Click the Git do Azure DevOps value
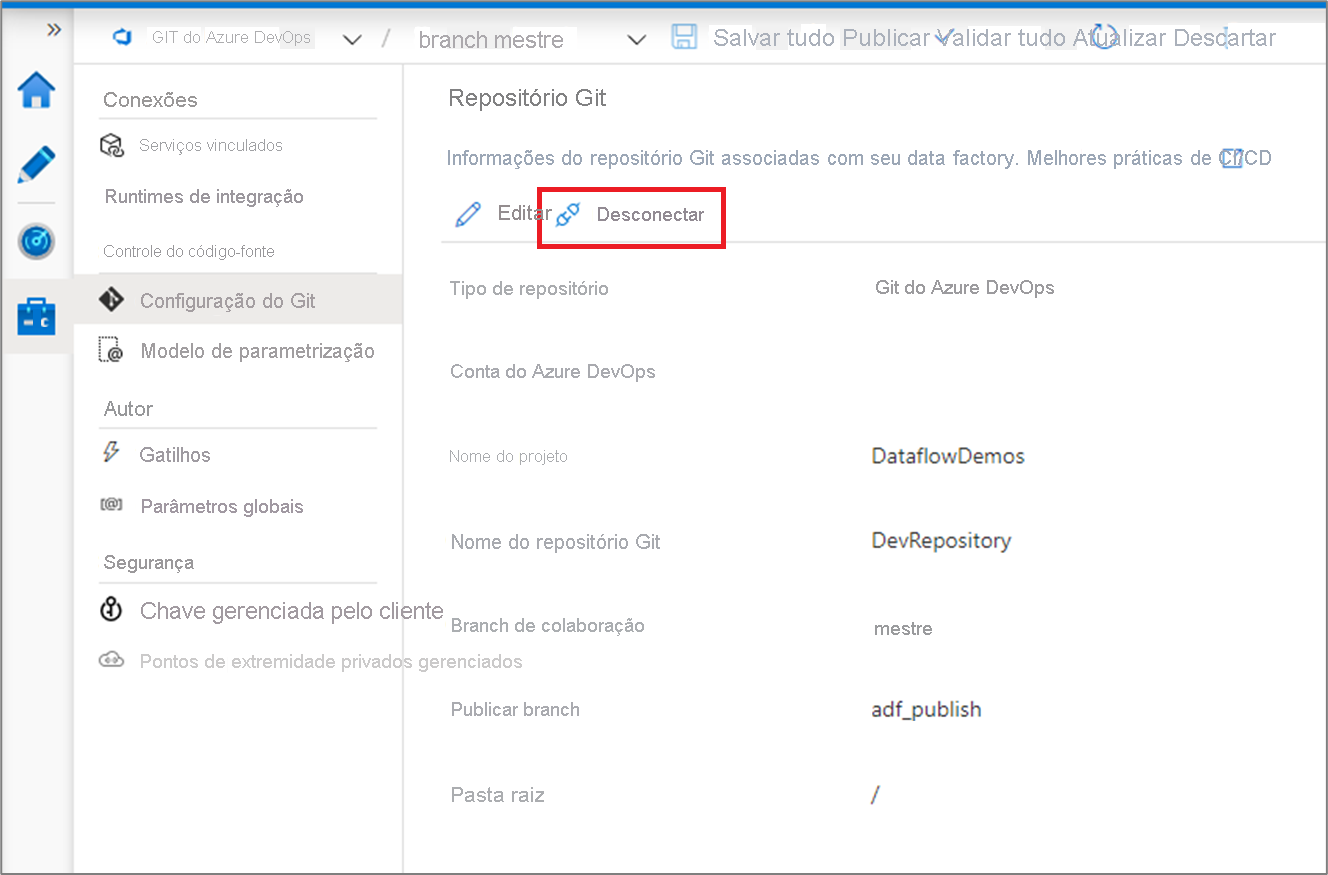The height and width of the screenshot is (875, 1328). [x=965, y=288]
